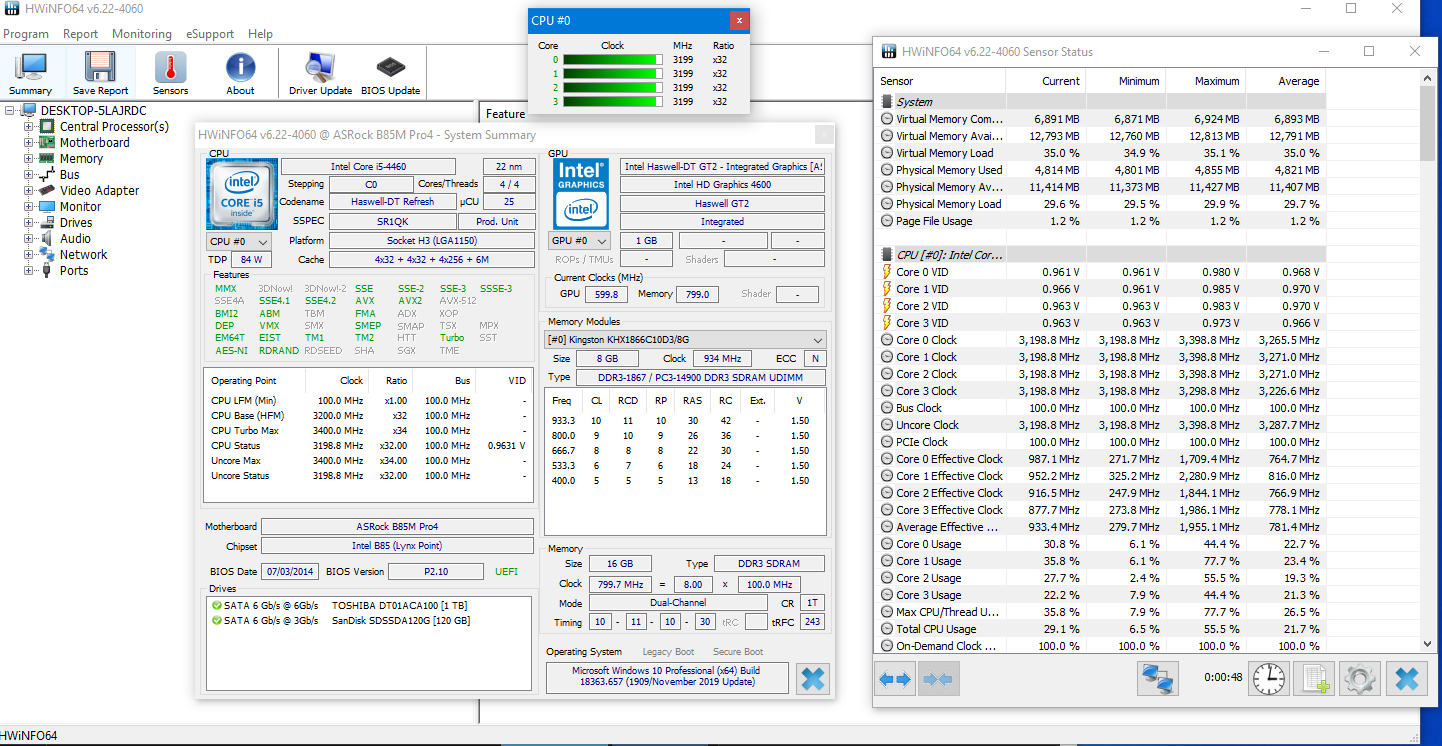The height and width of the screenshot is (746, 1442).
Task: Click the TOSHIBA drive green check icon
Action: (x=216, y=606)
